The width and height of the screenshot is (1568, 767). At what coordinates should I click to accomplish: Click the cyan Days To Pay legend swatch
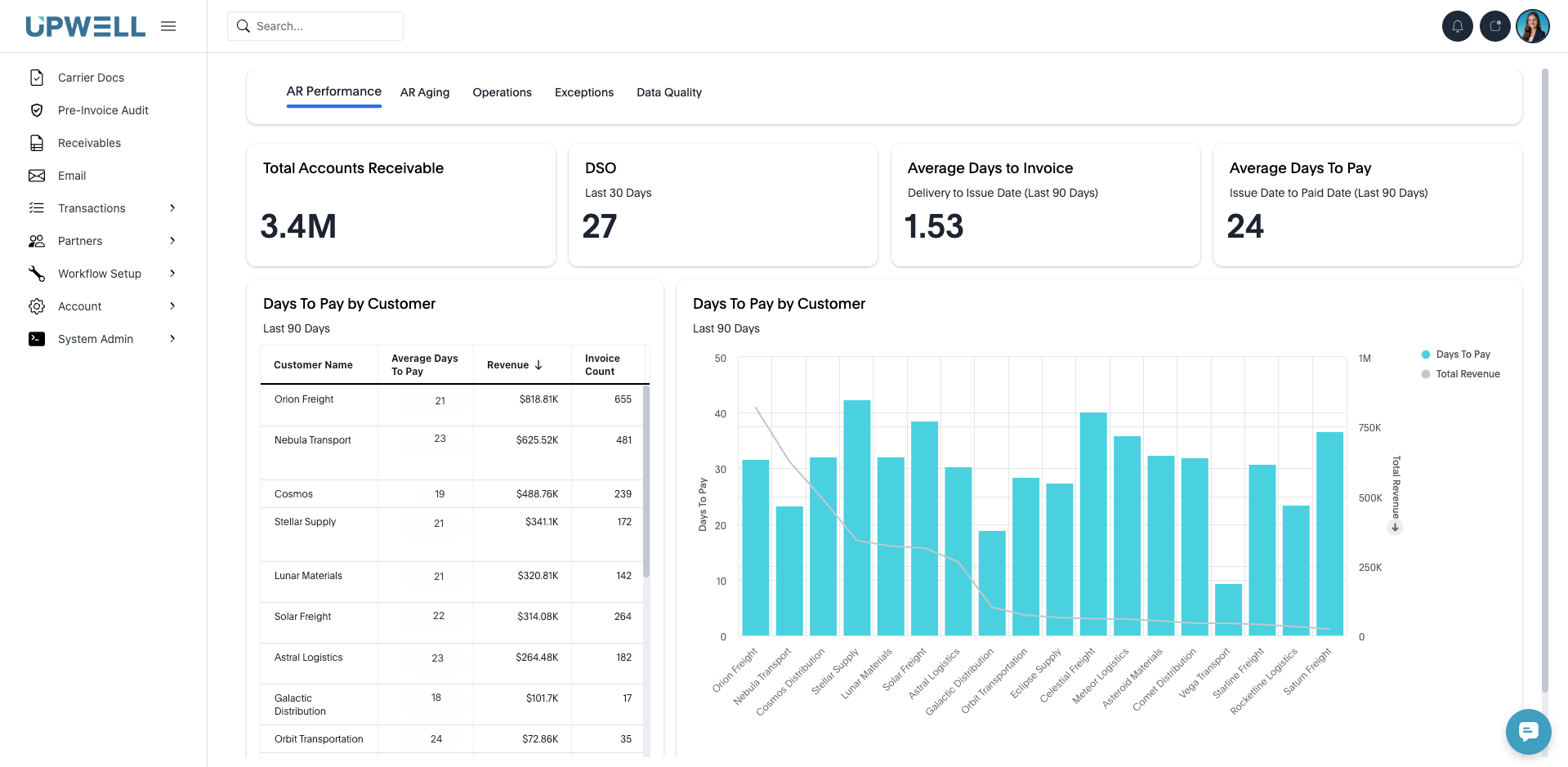(x=1426, y=355)
